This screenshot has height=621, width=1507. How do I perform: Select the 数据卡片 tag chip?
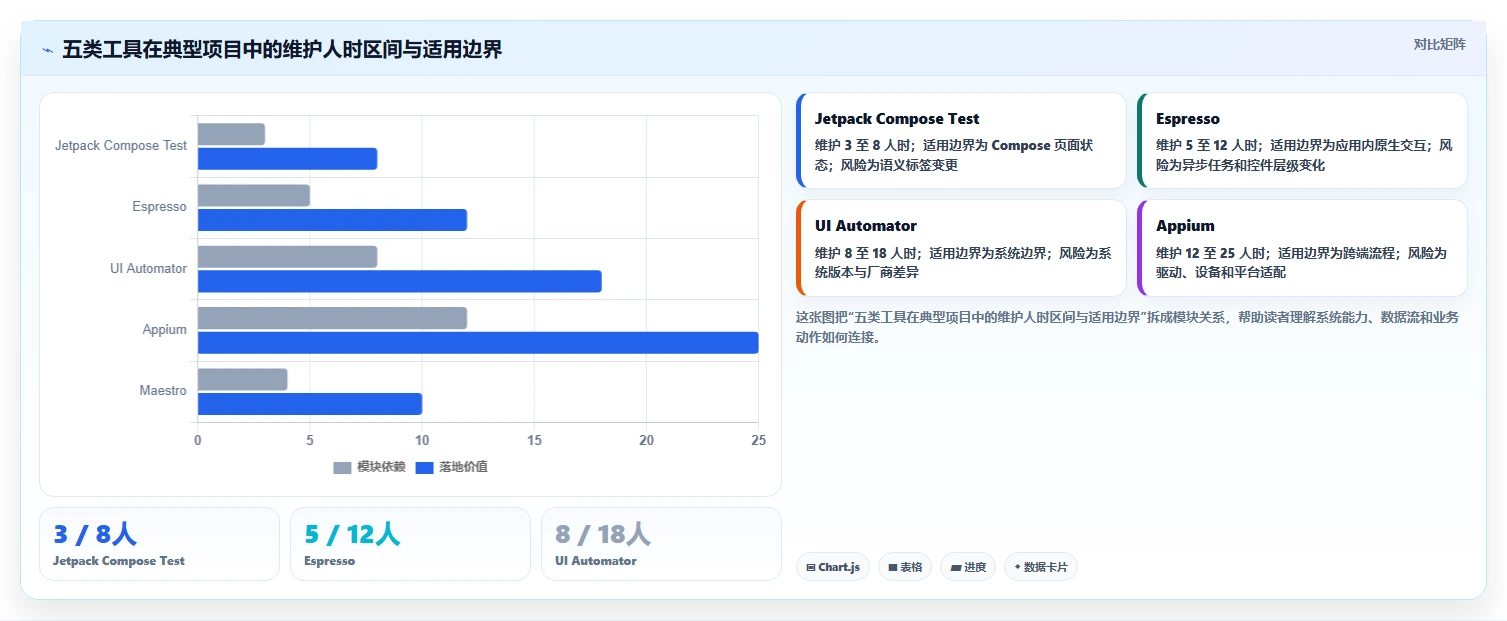click(1041, 567)
